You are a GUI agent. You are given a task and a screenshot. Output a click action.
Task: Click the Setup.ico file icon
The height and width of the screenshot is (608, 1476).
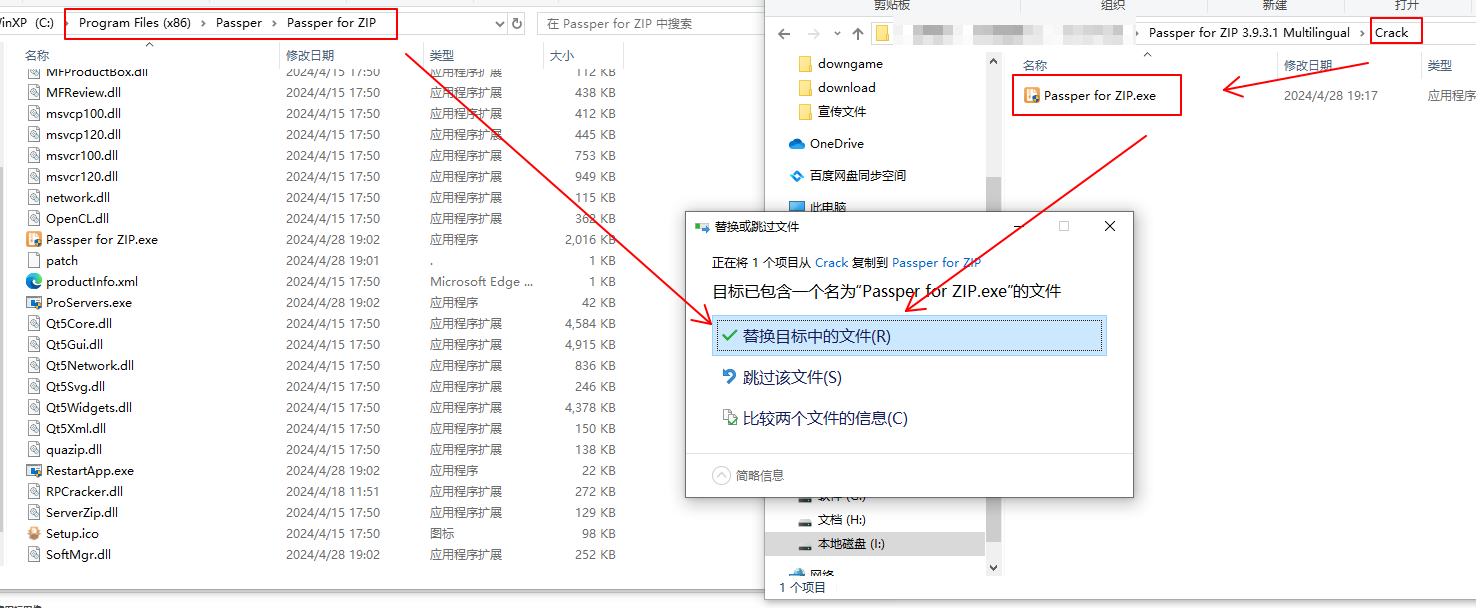coord(34,534)
